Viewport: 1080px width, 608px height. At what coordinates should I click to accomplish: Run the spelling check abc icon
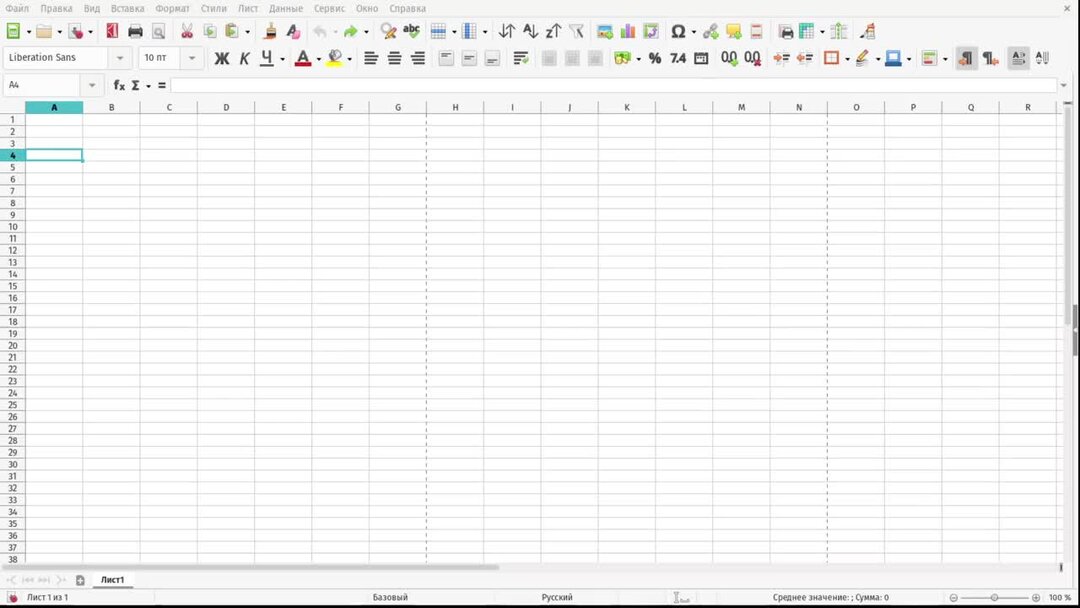point(411,31)
